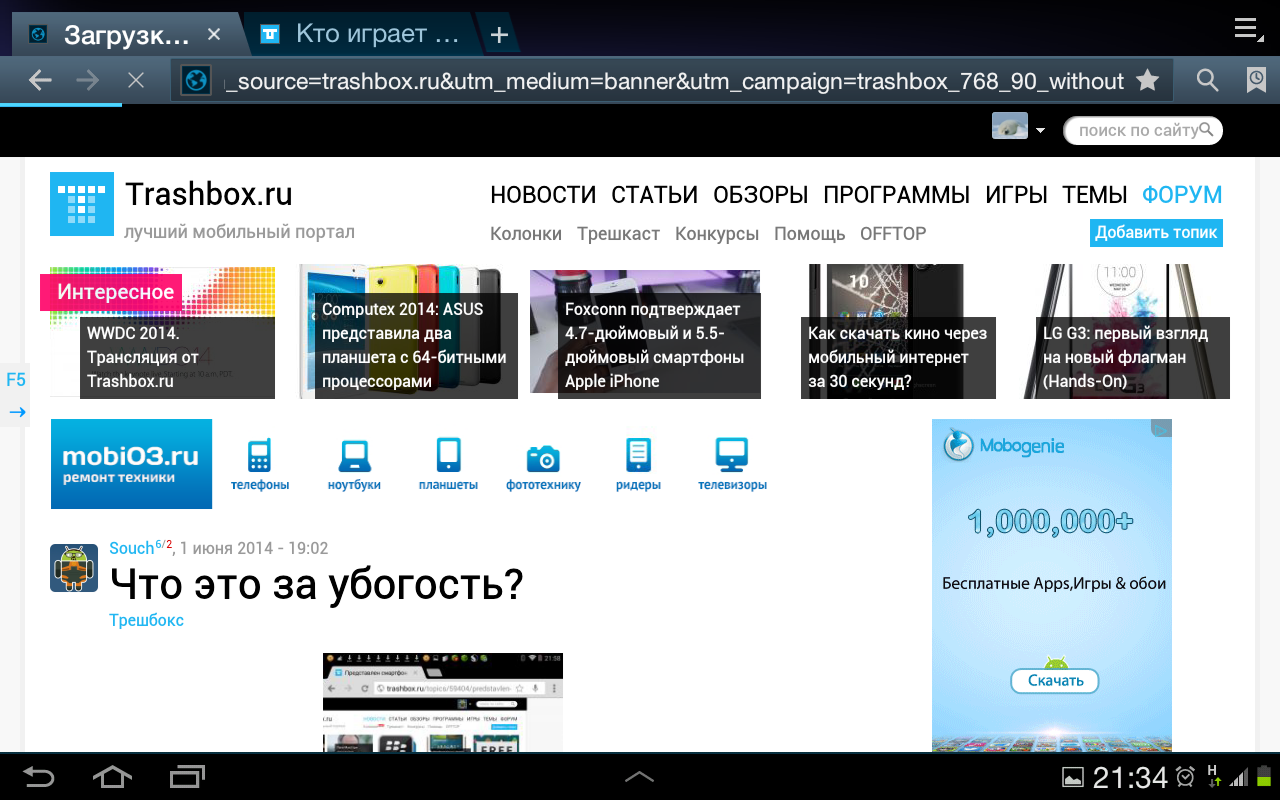Image resolution: width=1280 pixels, height=800 pixels.
Task: Open the screenshot notification icon
Action: click(1072, 777)
